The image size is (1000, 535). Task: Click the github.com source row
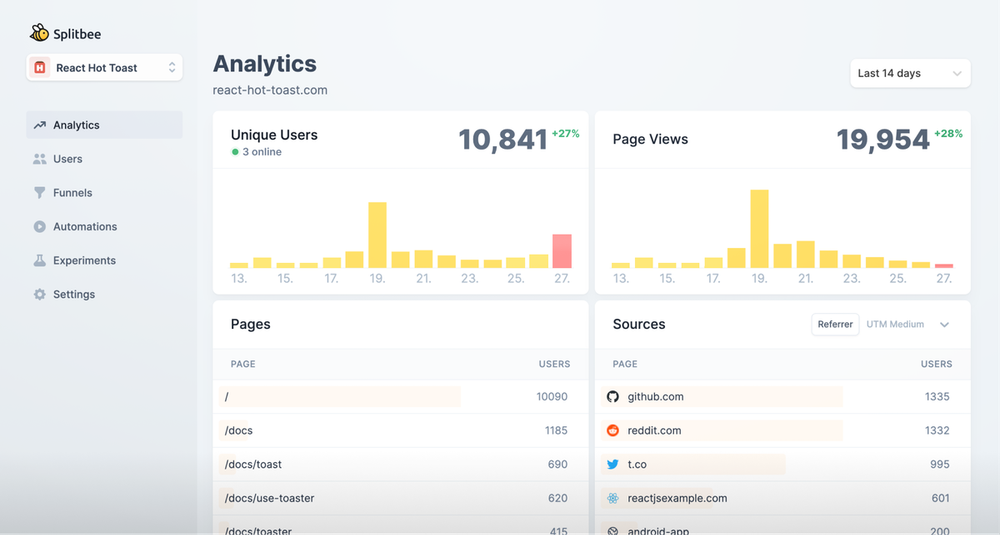783,397
